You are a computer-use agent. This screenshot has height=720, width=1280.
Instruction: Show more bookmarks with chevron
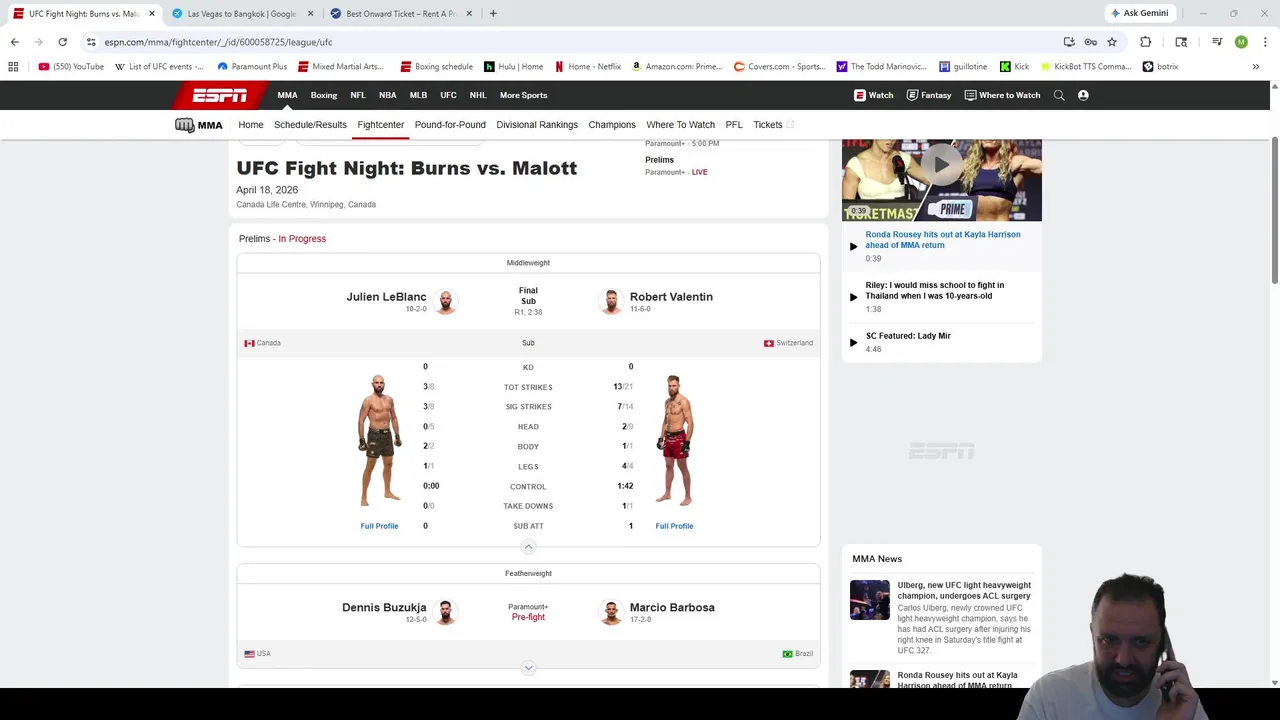click(x=1256, y=67)
